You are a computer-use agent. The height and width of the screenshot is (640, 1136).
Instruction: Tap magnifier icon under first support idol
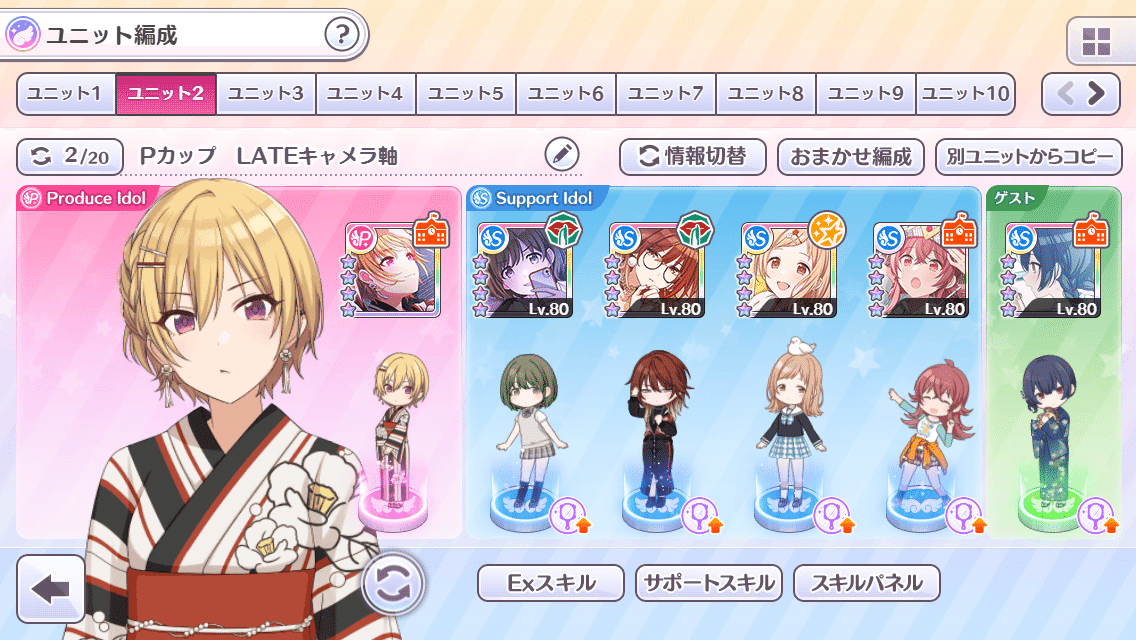coord(569,515)
